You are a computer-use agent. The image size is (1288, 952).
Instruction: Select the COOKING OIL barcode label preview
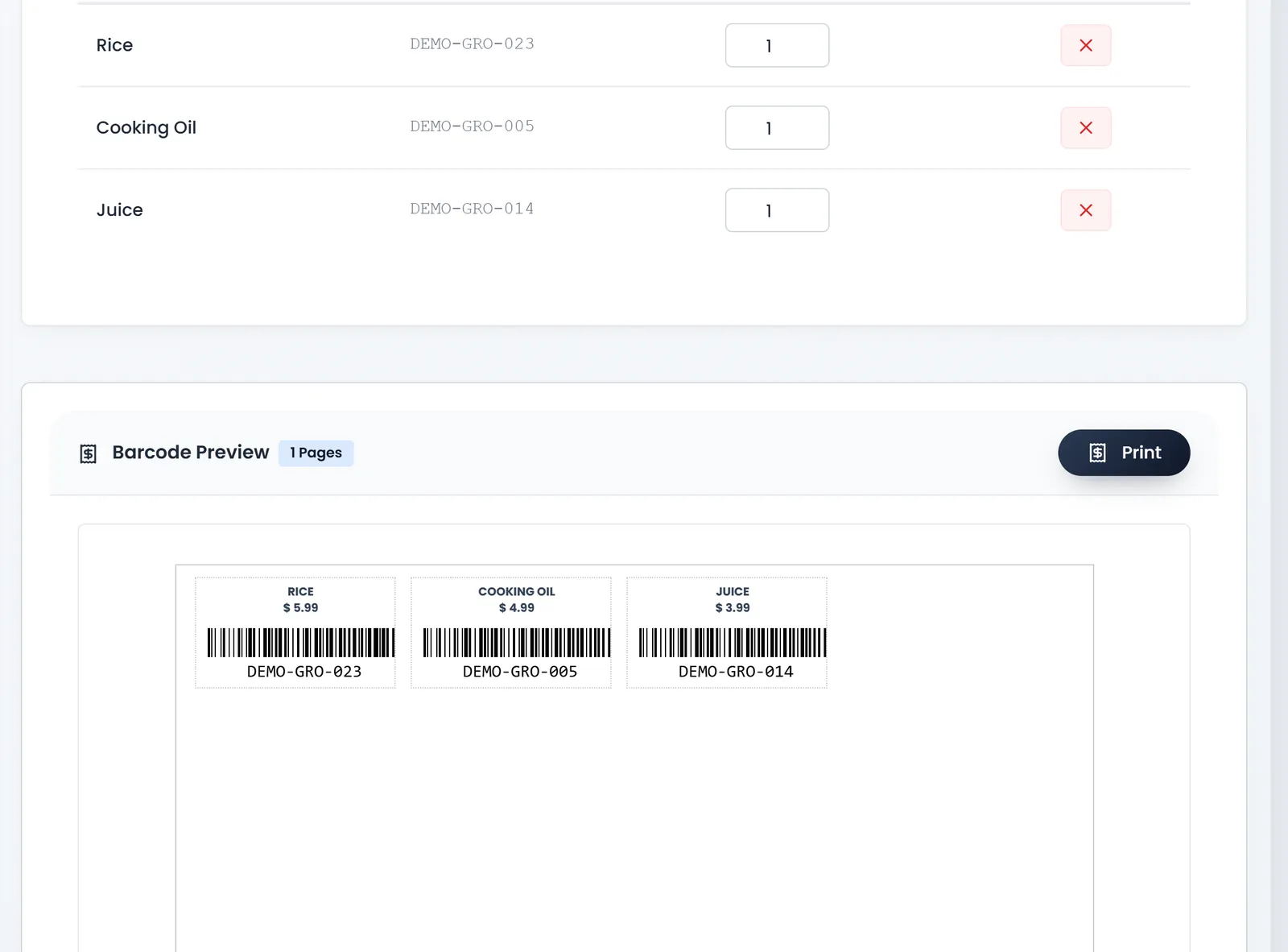511,633
